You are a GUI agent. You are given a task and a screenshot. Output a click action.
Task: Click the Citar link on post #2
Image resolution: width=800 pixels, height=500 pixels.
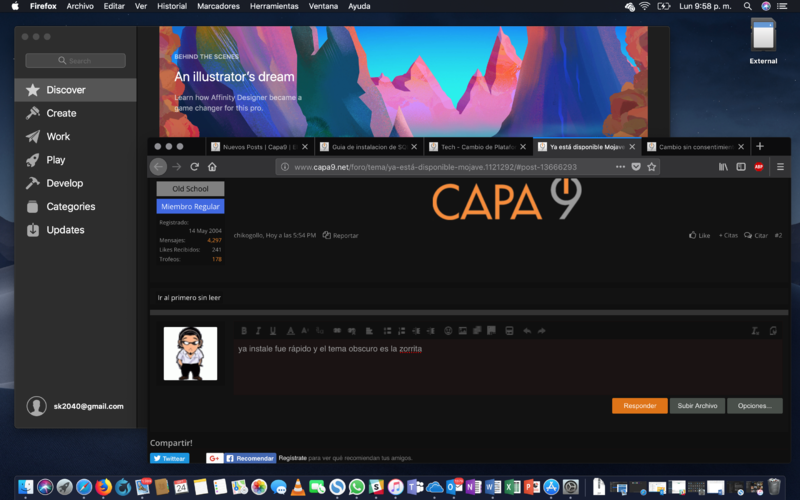(x=756, y=235)
